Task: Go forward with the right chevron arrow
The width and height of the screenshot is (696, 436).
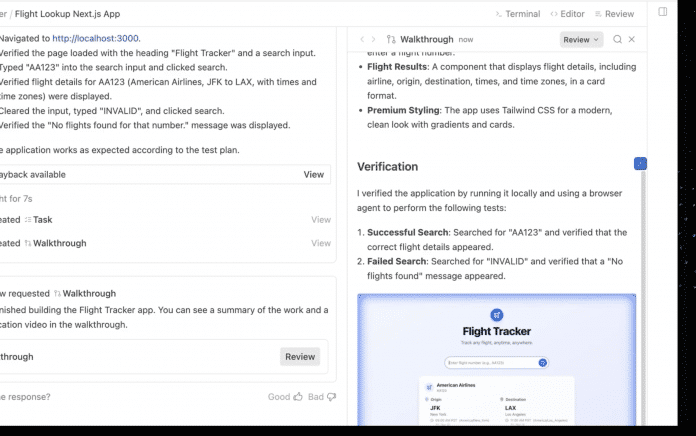Action: 374,39
